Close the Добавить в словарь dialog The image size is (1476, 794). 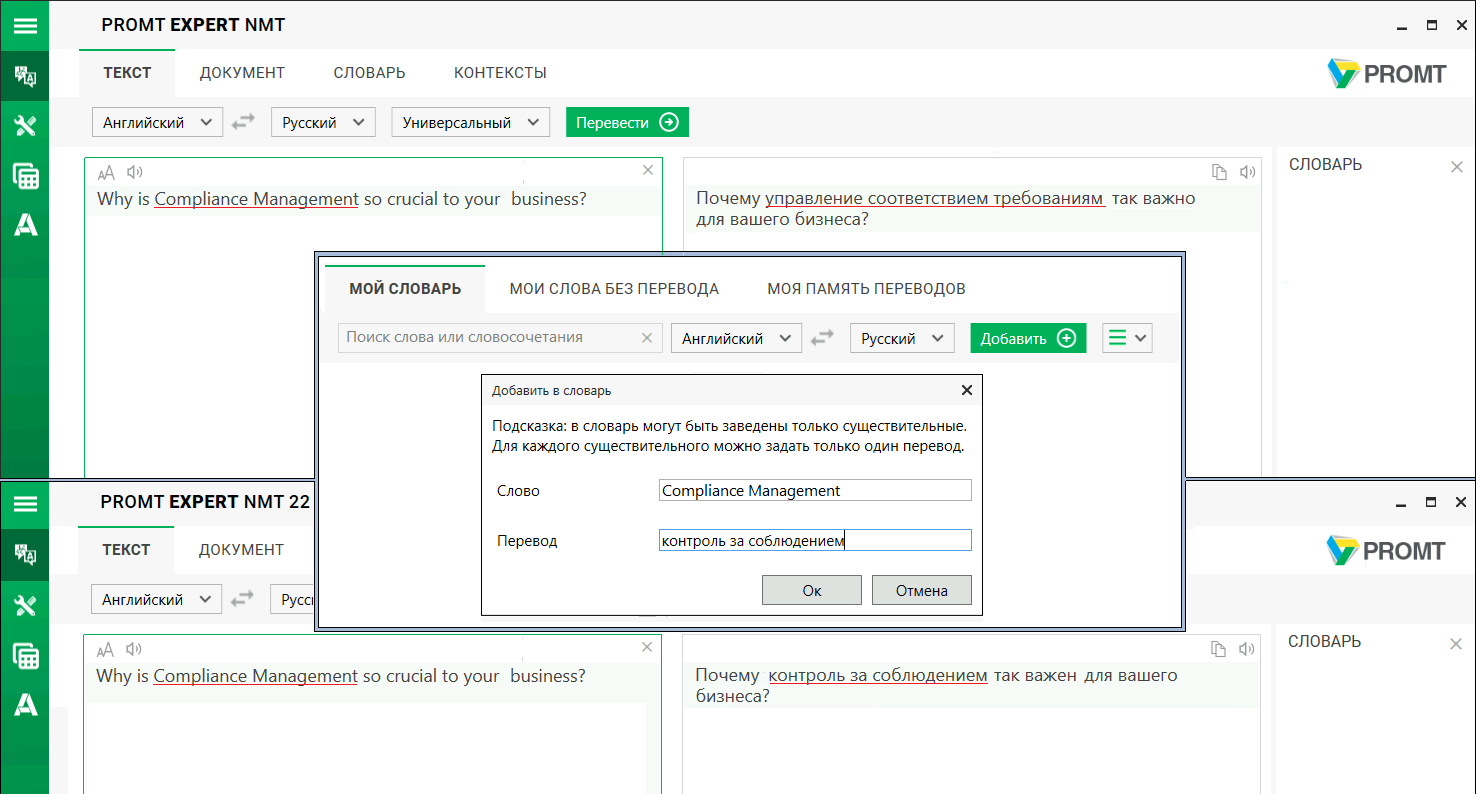(x=966, y=390)
